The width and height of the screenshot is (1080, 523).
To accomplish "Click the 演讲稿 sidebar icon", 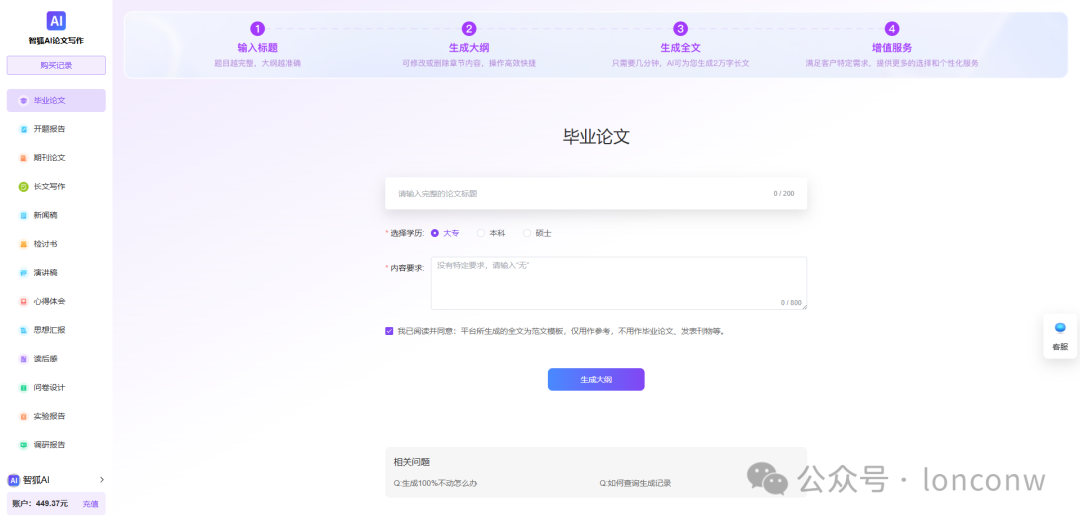I will [x=23, y=273].
